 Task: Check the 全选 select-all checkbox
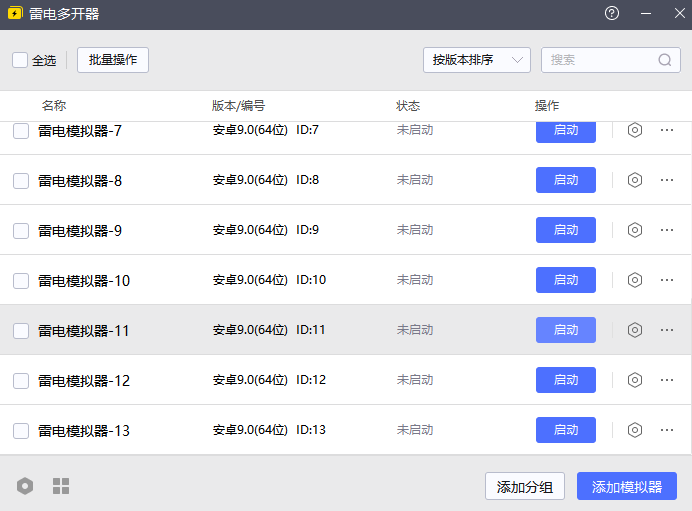[20, 60]
